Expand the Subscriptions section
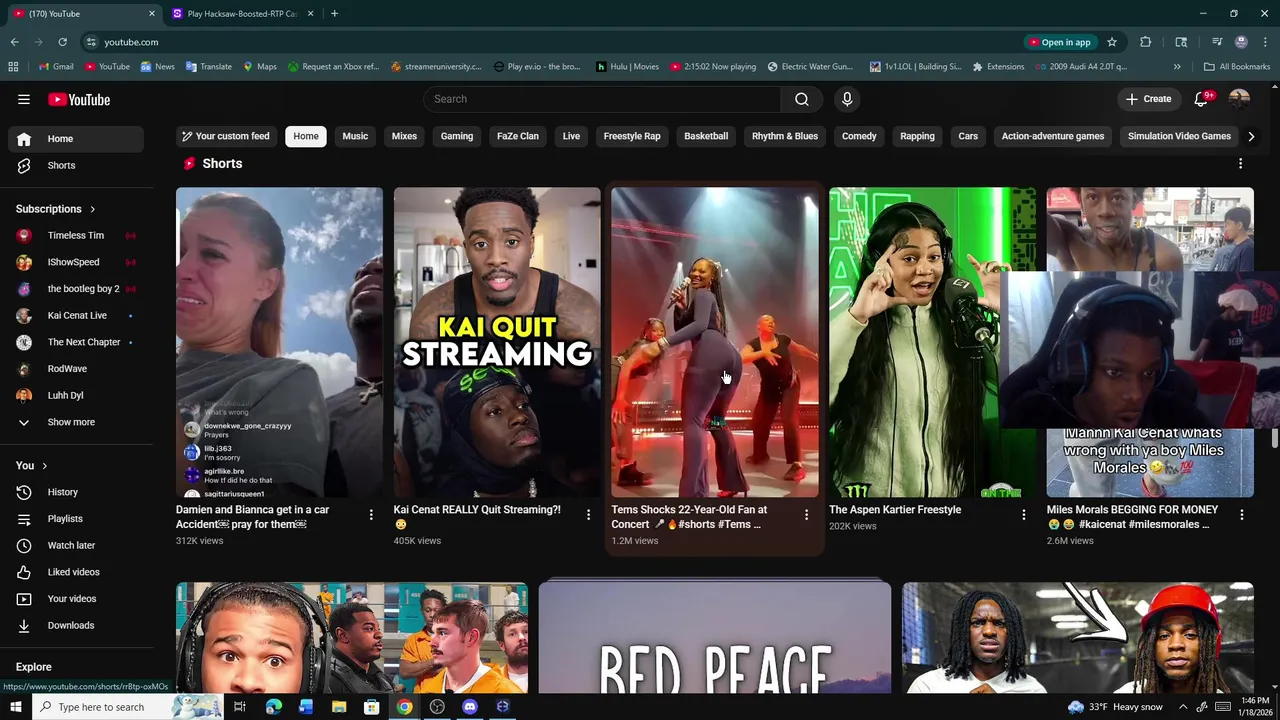Screen dimensions: 1280x720 (x=56, y=209)
